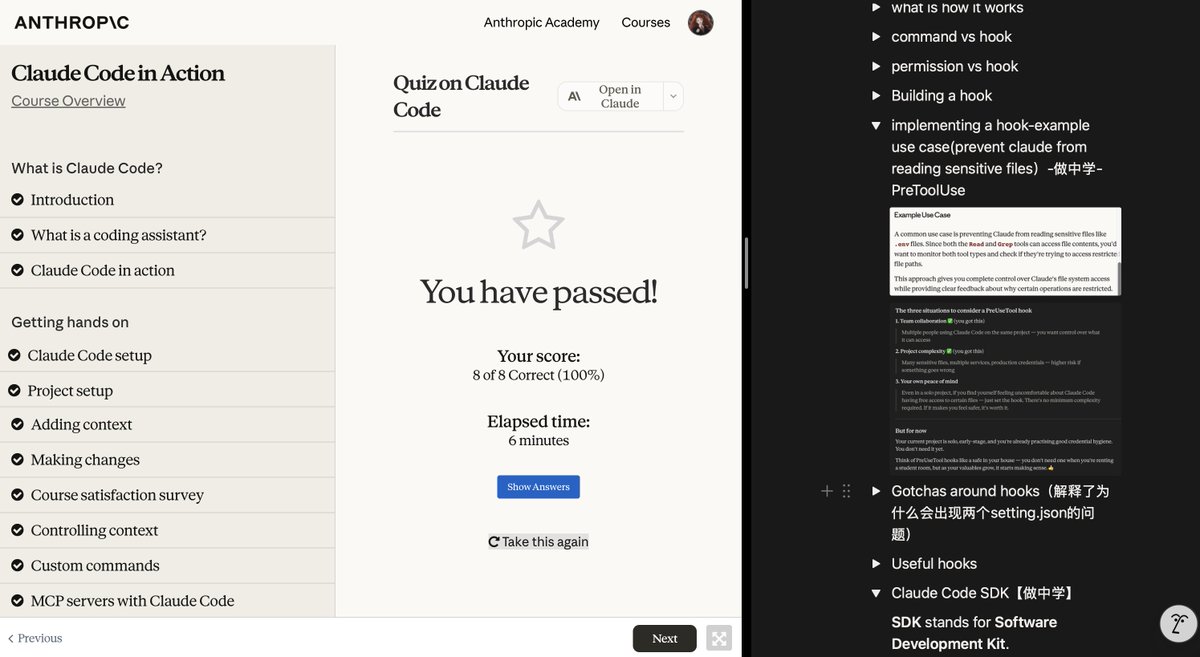Screen dimensions: 1200x657
Task: Click the back chevron before Previous
Action: (11, 638)
